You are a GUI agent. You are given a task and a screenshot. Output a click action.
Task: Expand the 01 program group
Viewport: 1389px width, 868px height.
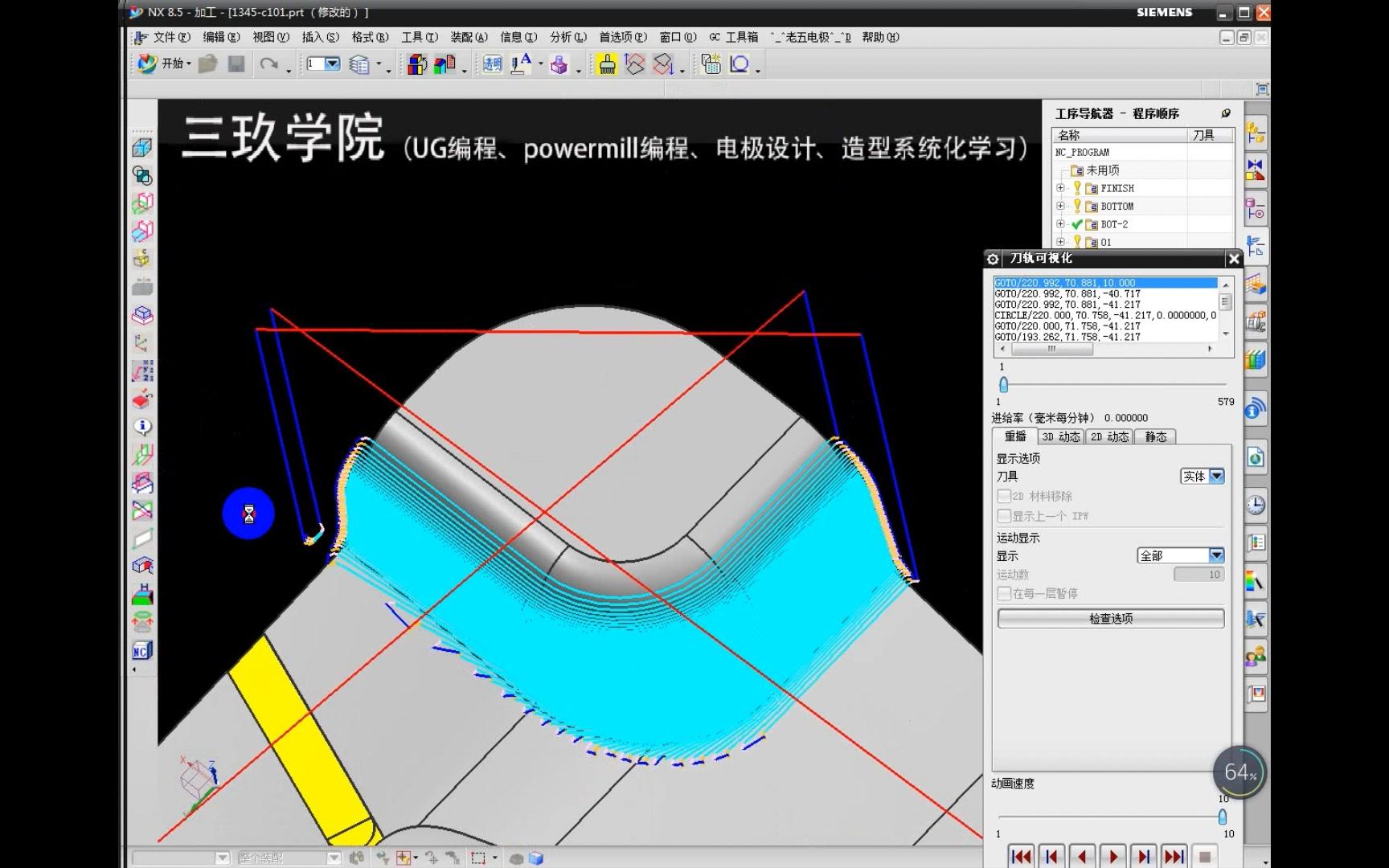(x=1060, y=242)
